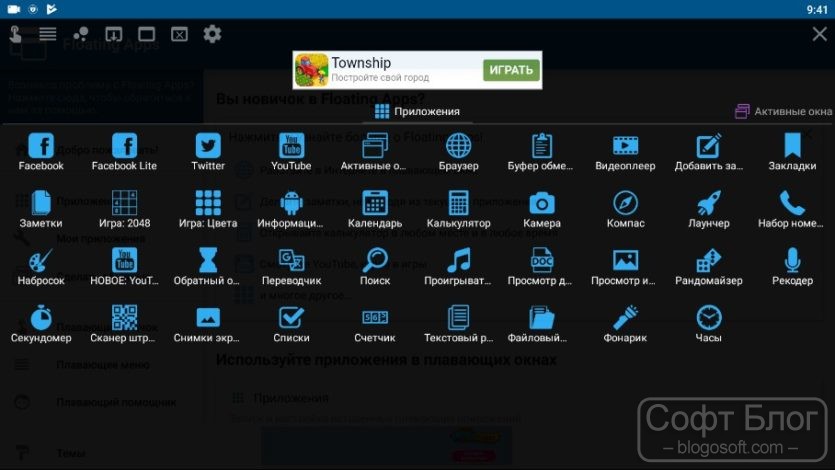Start Игра: 2048

[x=124, y=209]
